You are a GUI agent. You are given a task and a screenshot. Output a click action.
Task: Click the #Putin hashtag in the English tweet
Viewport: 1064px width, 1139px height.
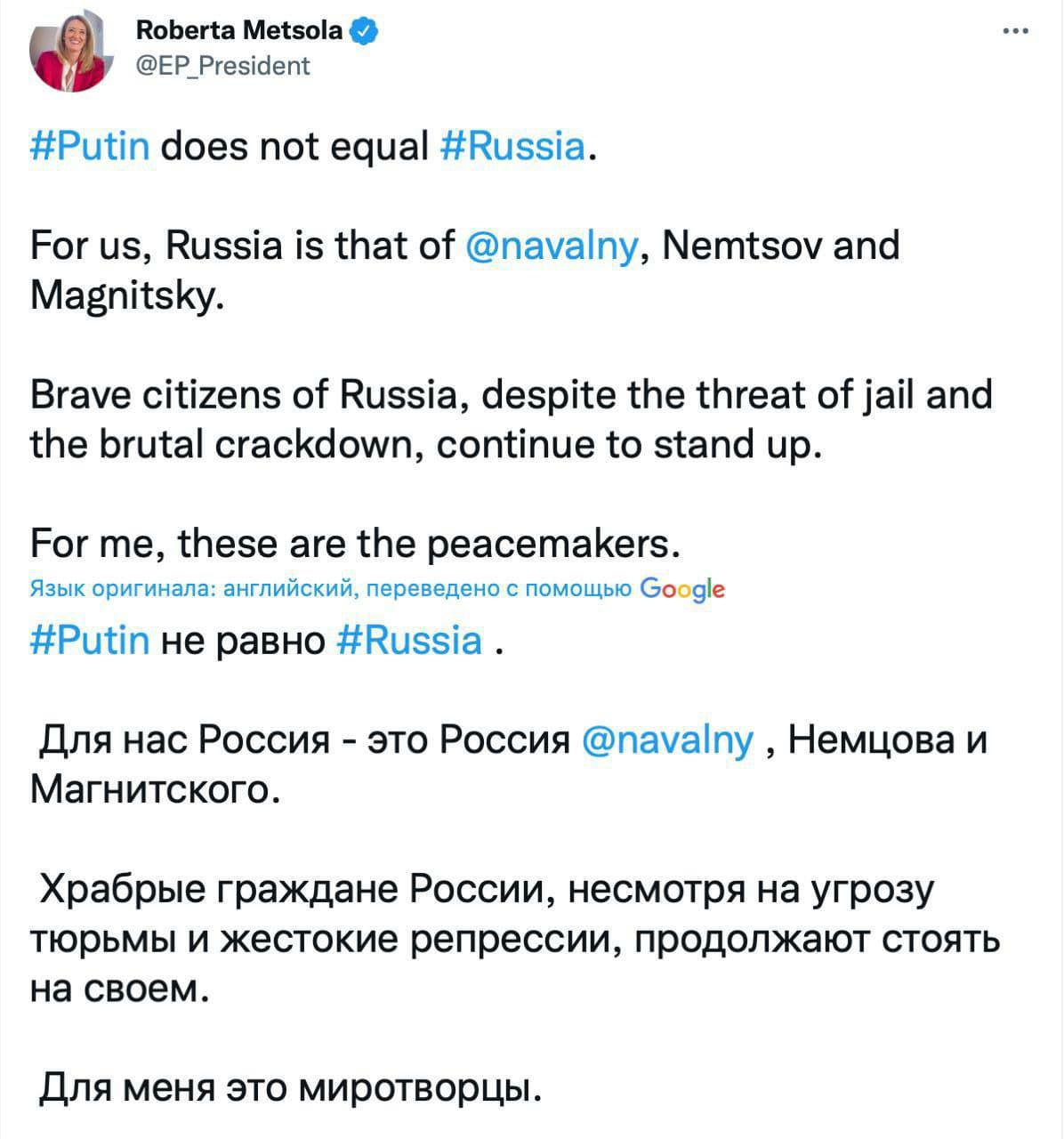point(90,144)
